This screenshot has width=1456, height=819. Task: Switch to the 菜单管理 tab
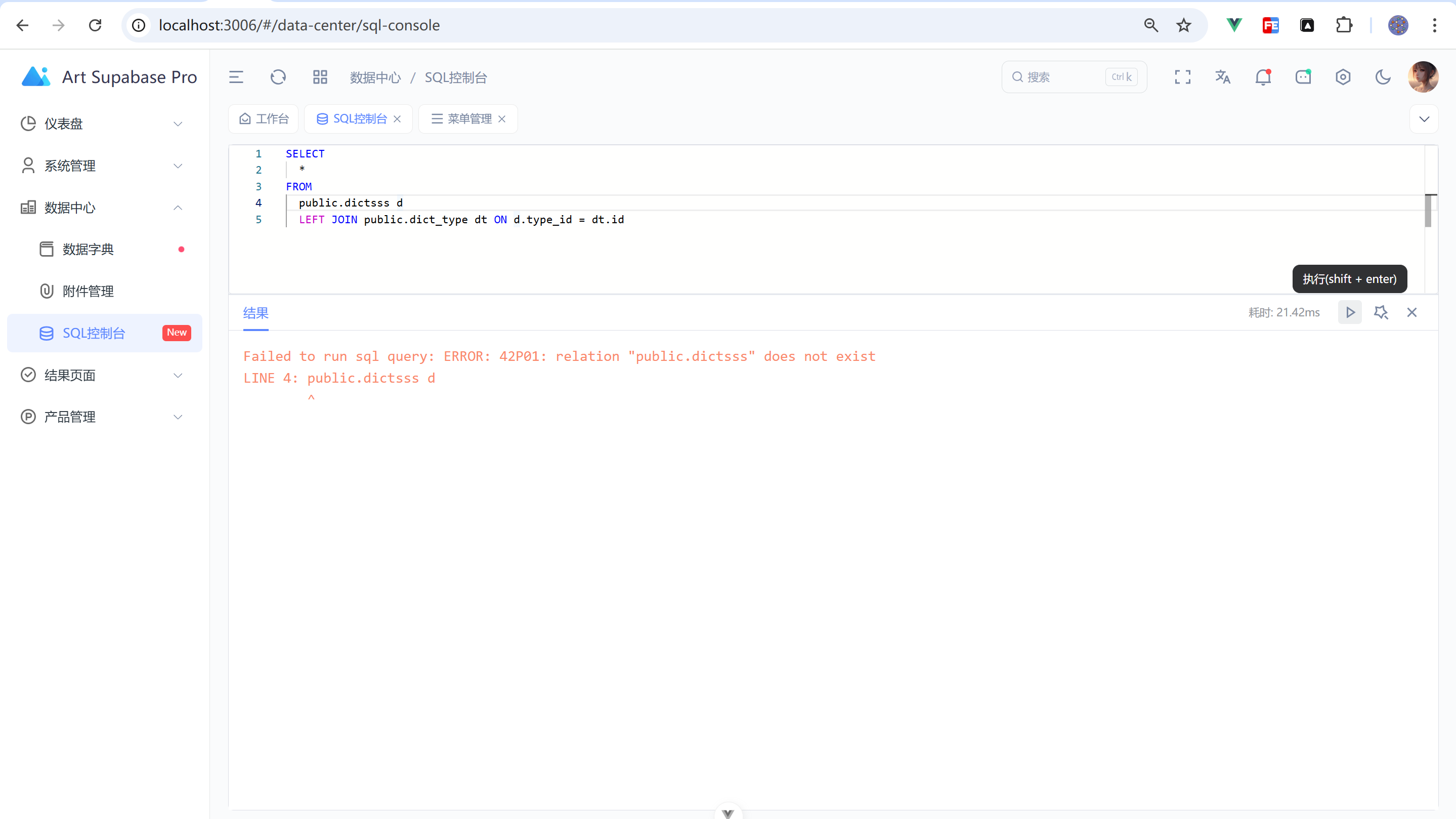[469, 119]
